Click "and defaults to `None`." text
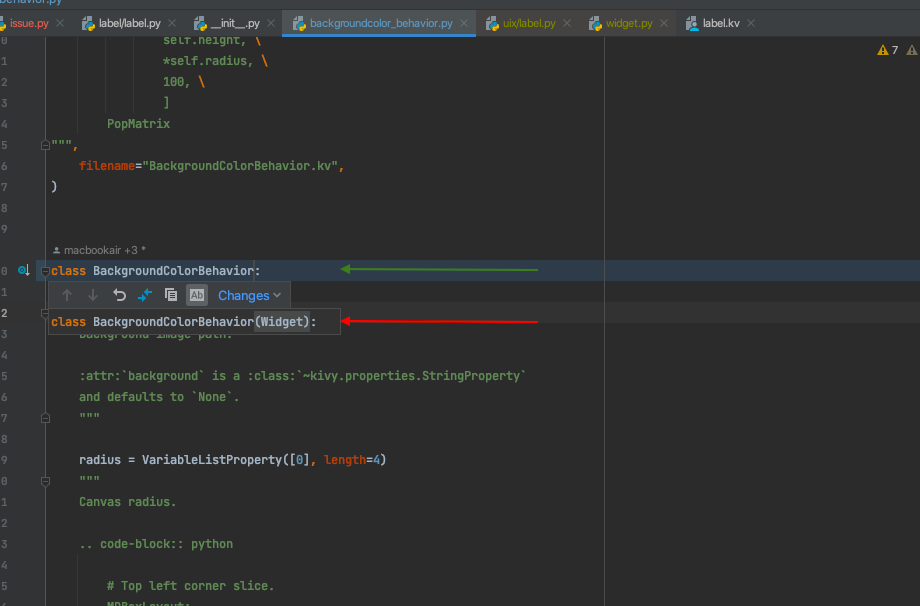 tap(159, 397)
